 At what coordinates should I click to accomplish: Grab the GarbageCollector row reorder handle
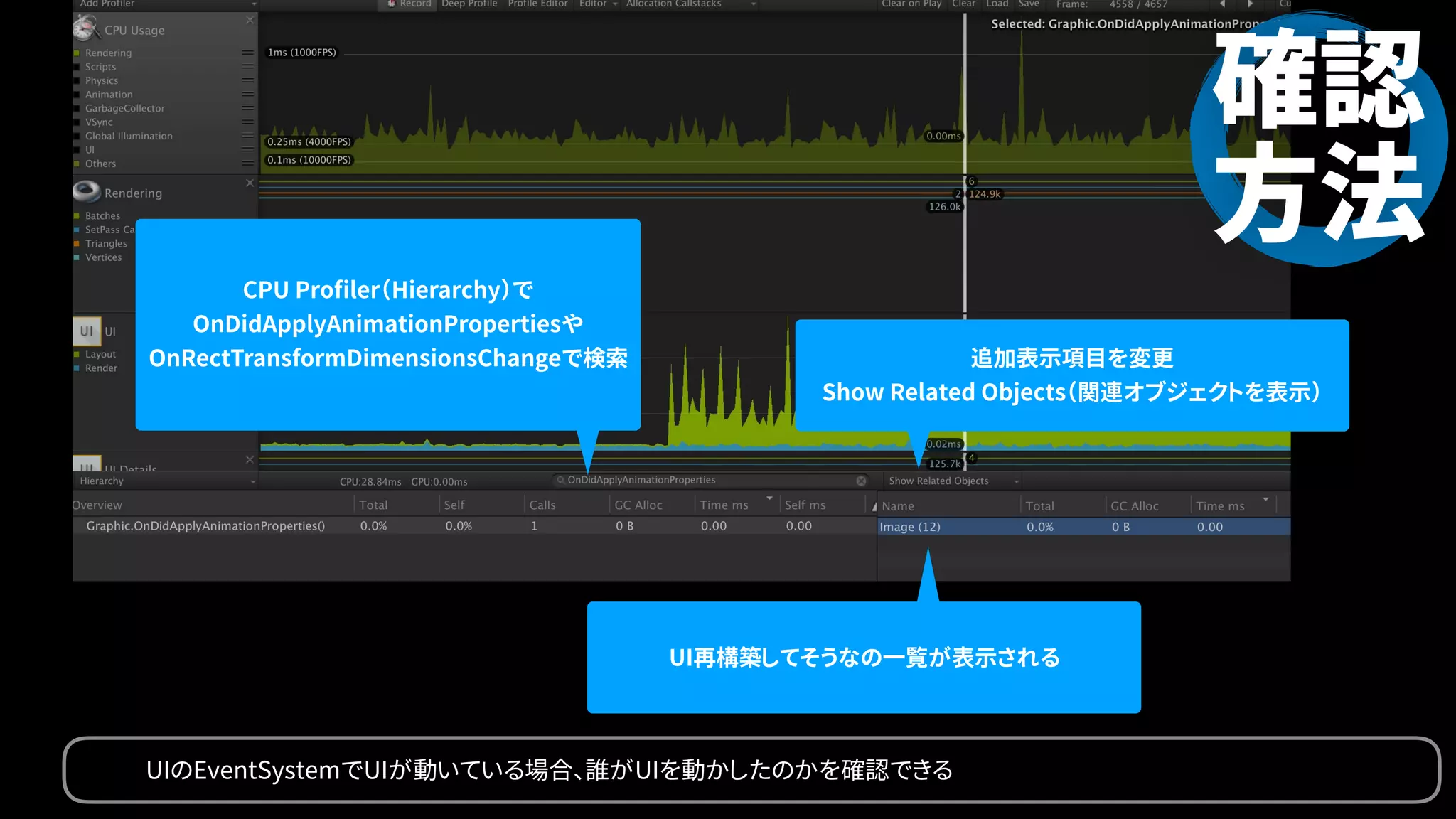pos(247,108)
